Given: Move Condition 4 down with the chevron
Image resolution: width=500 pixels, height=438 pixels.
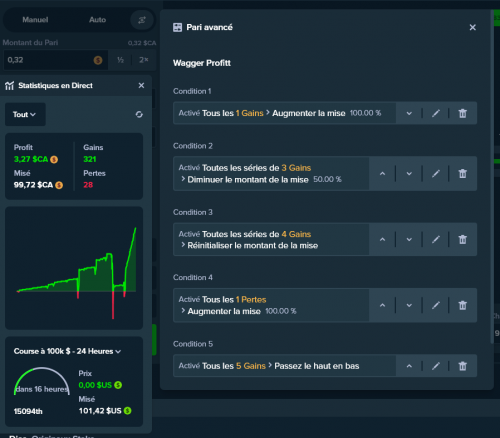Looking at the screenshot, I should click(x=409, y=305).
